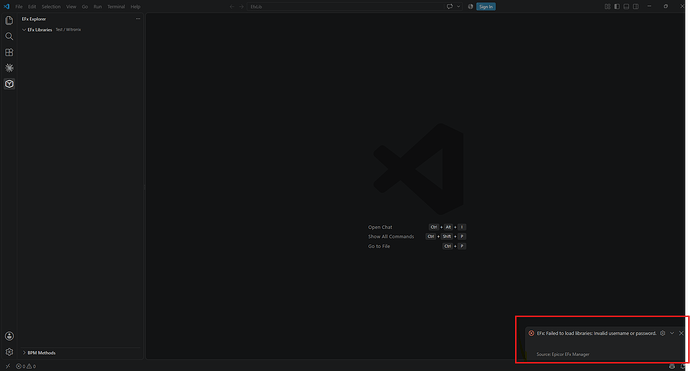The width and height of the screenshot is (690, 371).
Task: Go forward using the navigation arrow
Action: [241, 7]
